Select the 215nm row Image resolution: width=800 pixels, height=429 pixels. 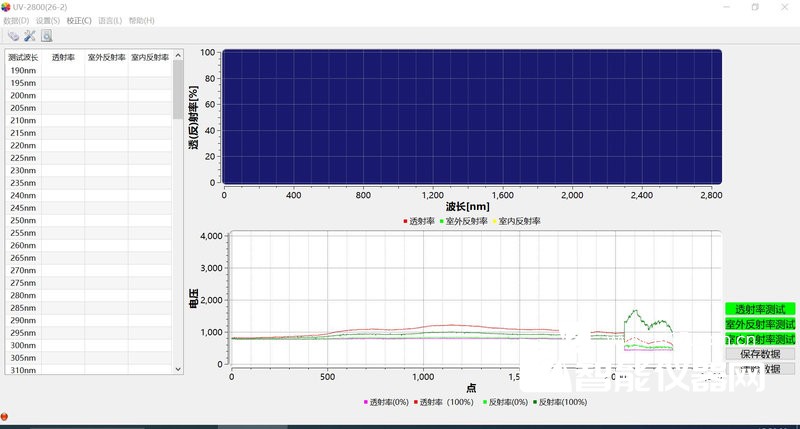pyautogui.click(x=89, y=133)
